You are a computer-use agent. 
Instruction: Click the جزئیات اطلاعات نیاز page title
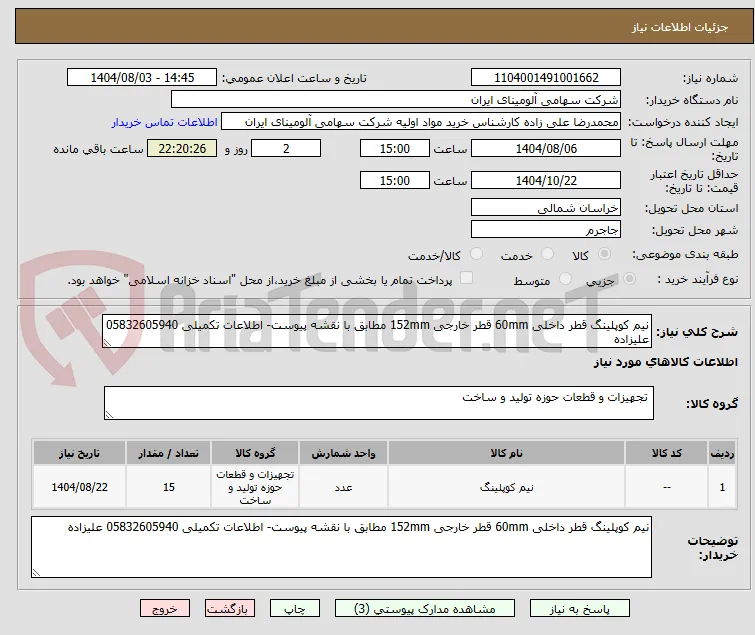pos(679,27)
